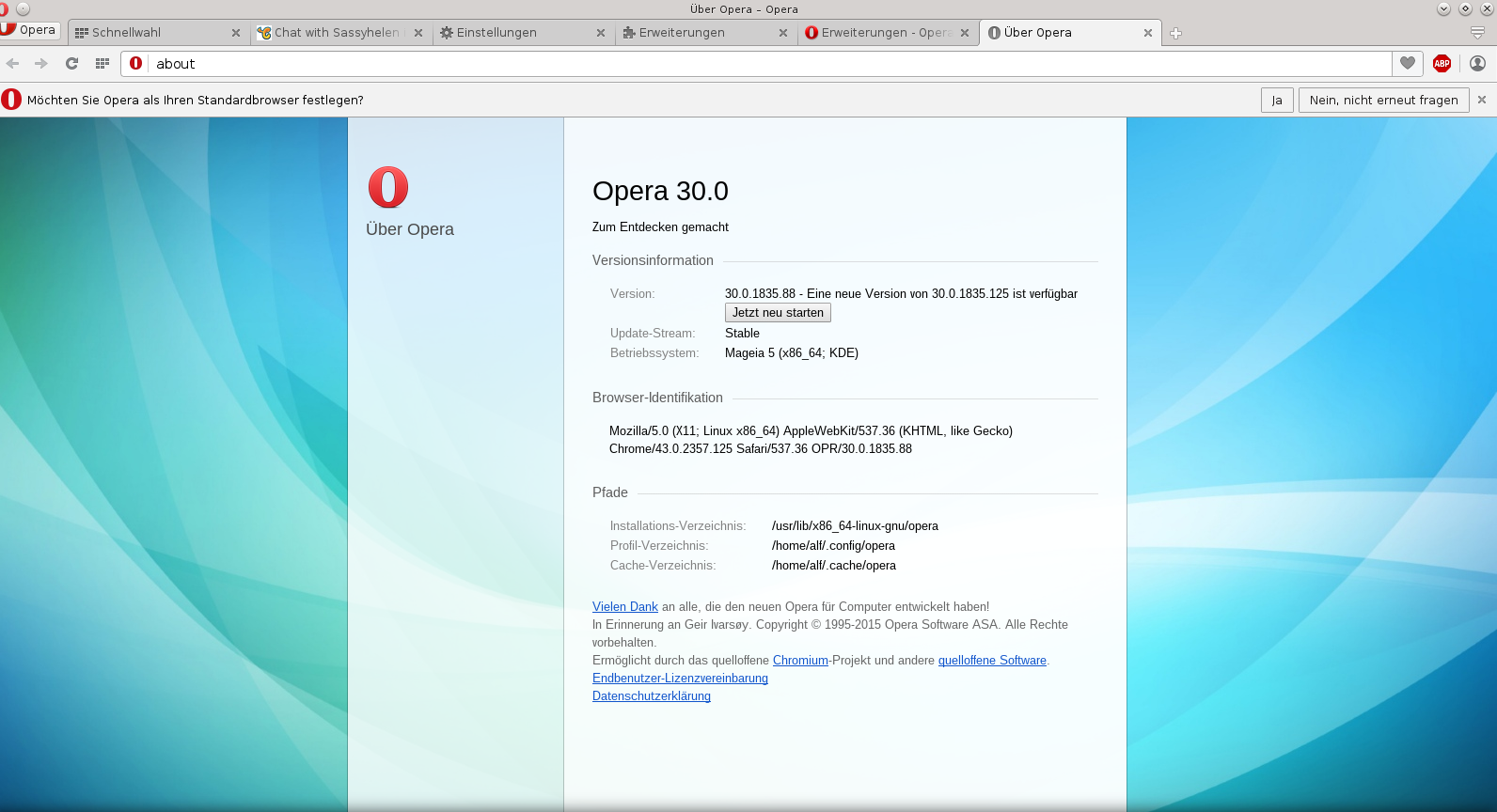This screenshot has width=1497, height=812.
Task: Click Ja to set default browser
Action: click(x=1276, y=100)
